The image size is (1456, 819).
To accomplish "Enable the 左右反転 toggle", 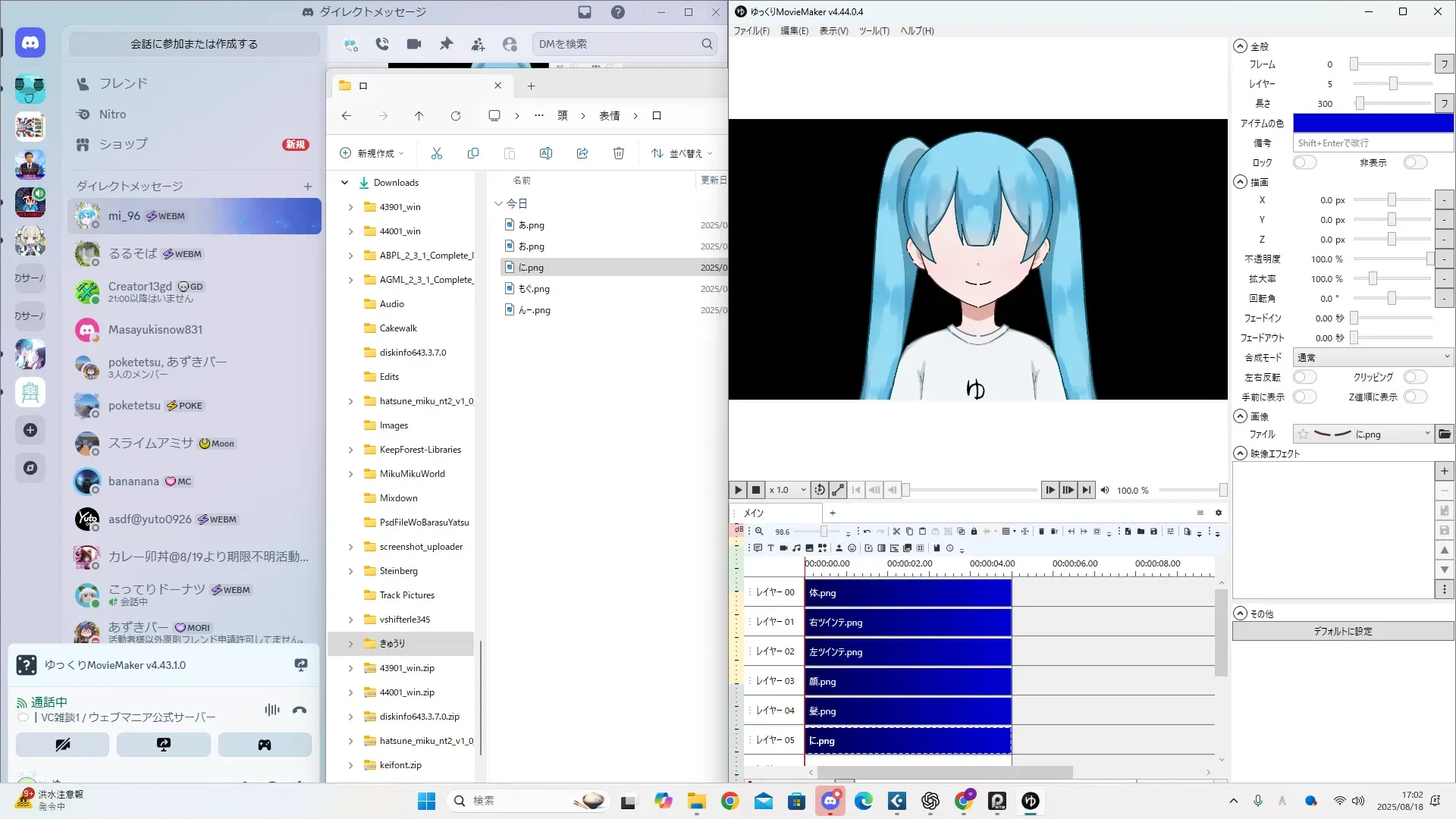I will tap(1304, 377).
